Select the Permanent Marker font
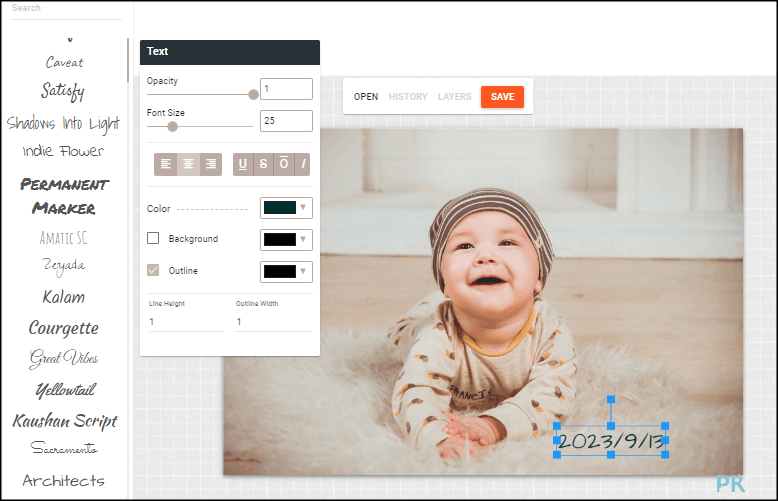The height and width of the screenshot is (501, 778). [x=64, y=196]
